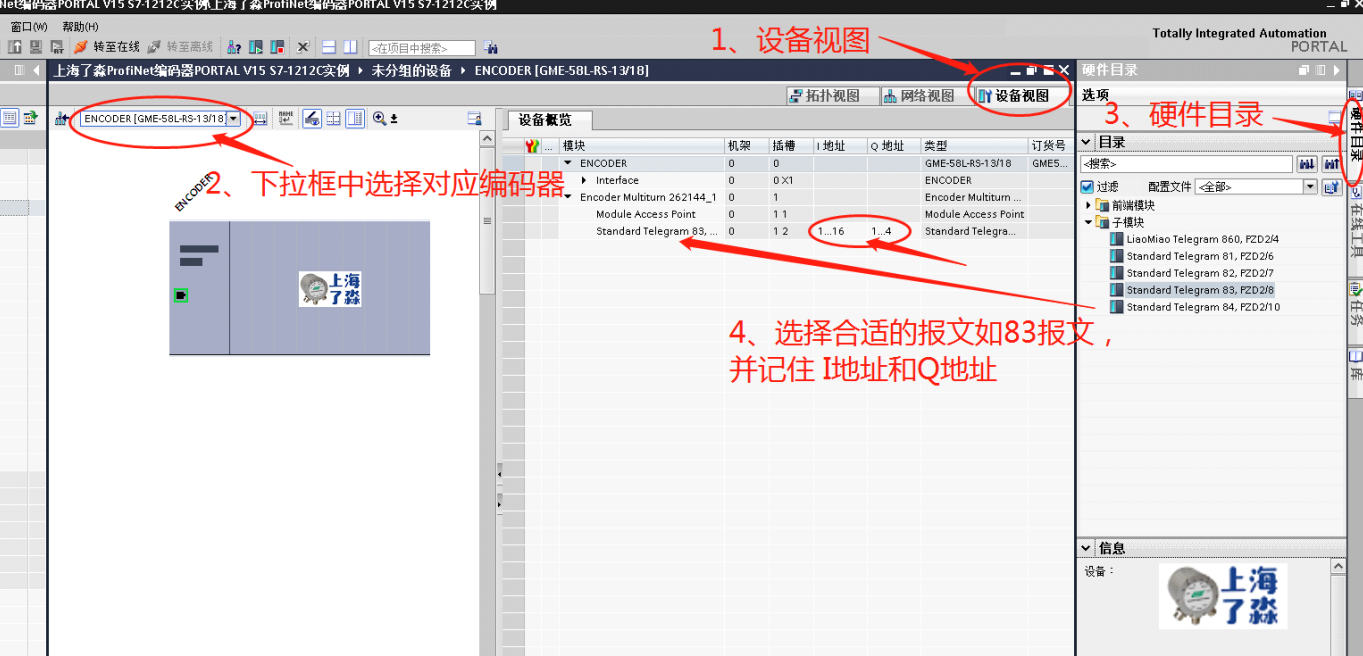
Task: Click the search downward icon in hardware catalog
Action: [1306, 163]
